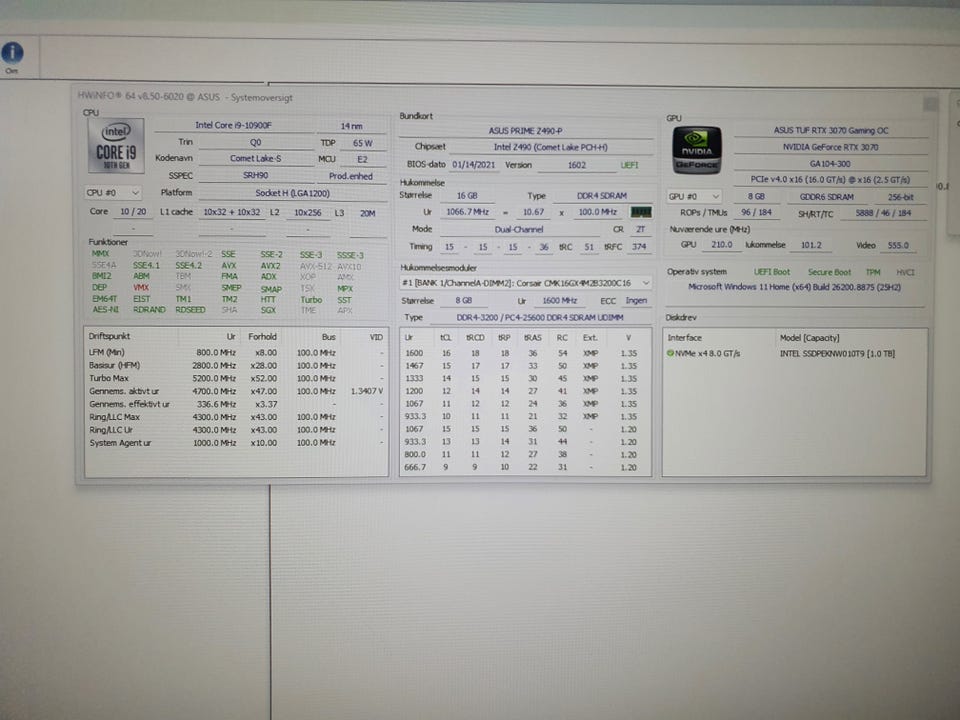Screen dimensions: 960x720
Task: Click the Prod.enhed field
Action: point(351,176)
